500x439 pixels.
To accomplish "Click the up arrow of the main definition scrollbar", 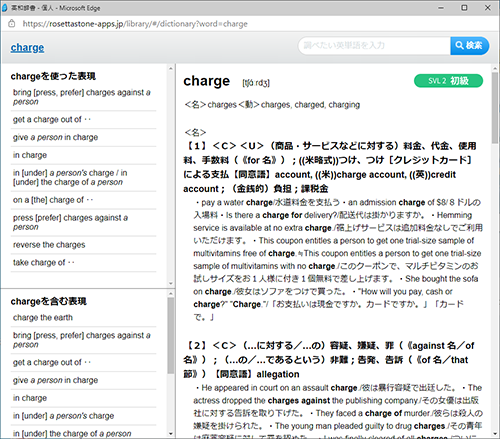I will 495,68.
